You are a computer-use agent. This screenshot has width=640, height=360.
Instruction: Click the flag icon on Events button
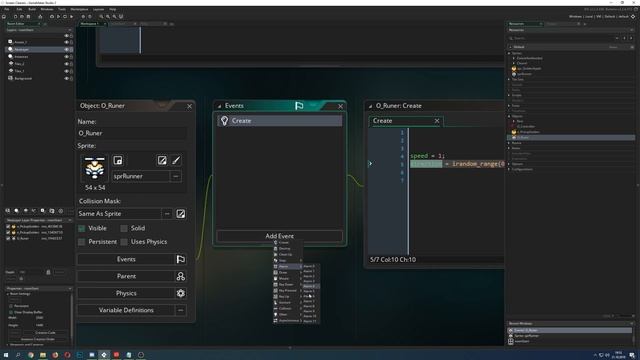point(180,259)
